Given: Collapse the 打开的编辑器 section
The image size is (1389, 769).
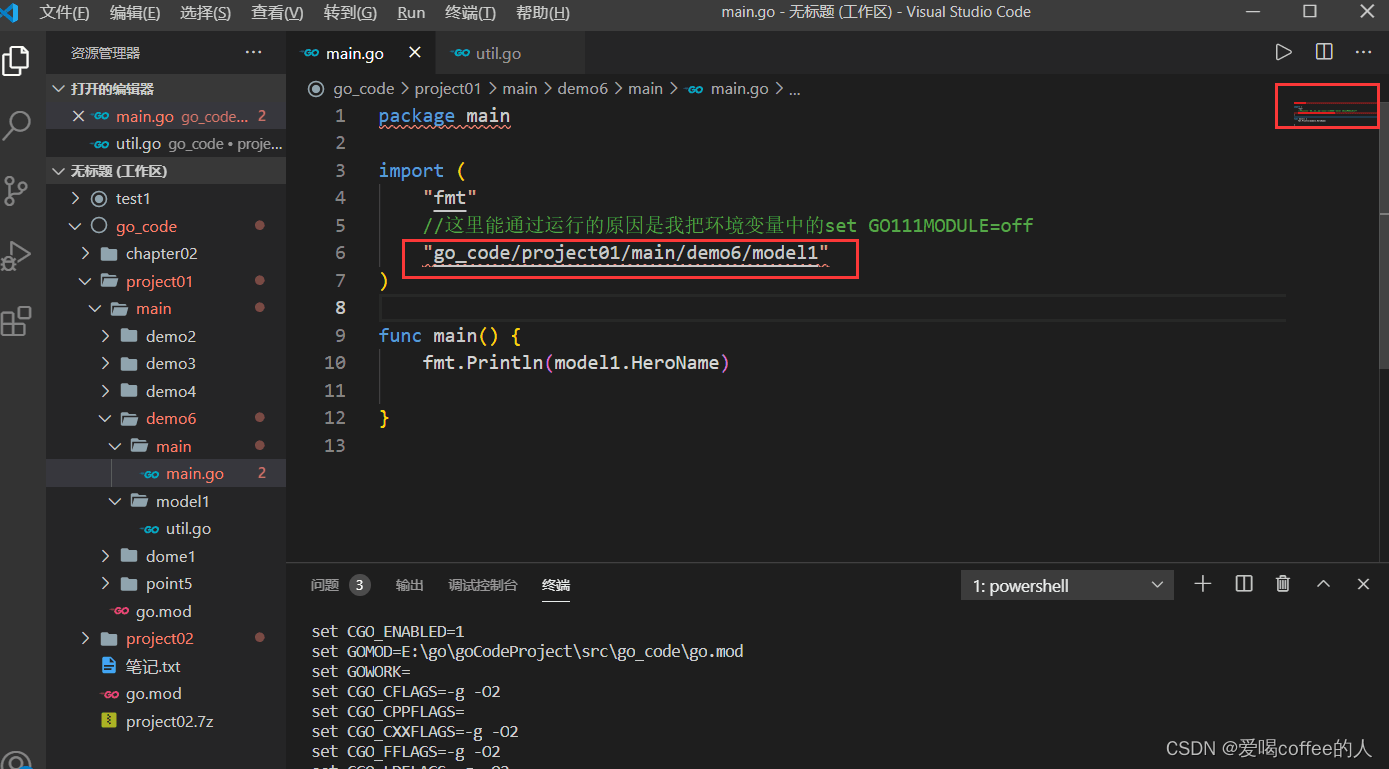Looking at the screenshot, I should pos(166,89).
